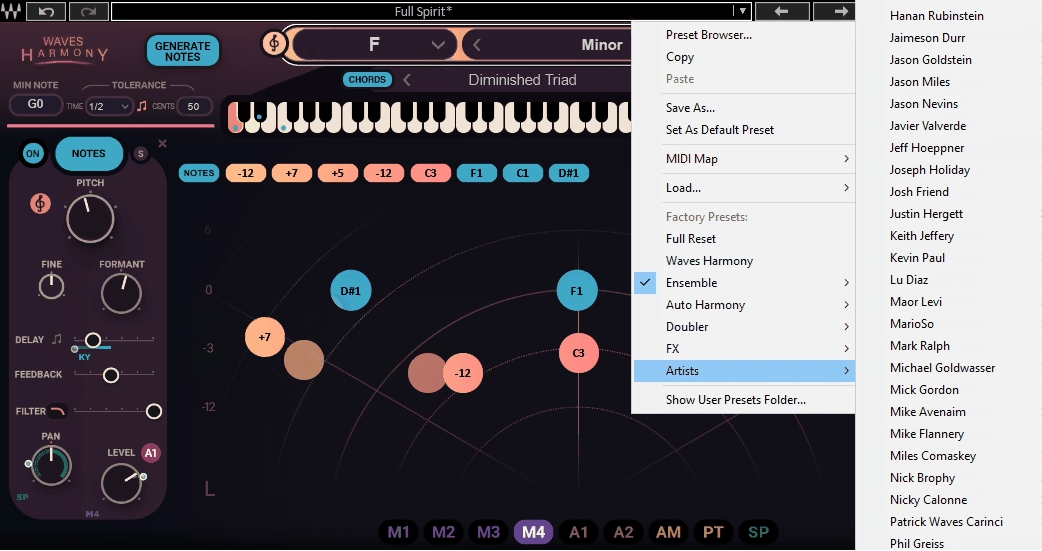Select the +7 voice bubble
Viewport: 1042px width, 551px height.
tap(264, 337)
